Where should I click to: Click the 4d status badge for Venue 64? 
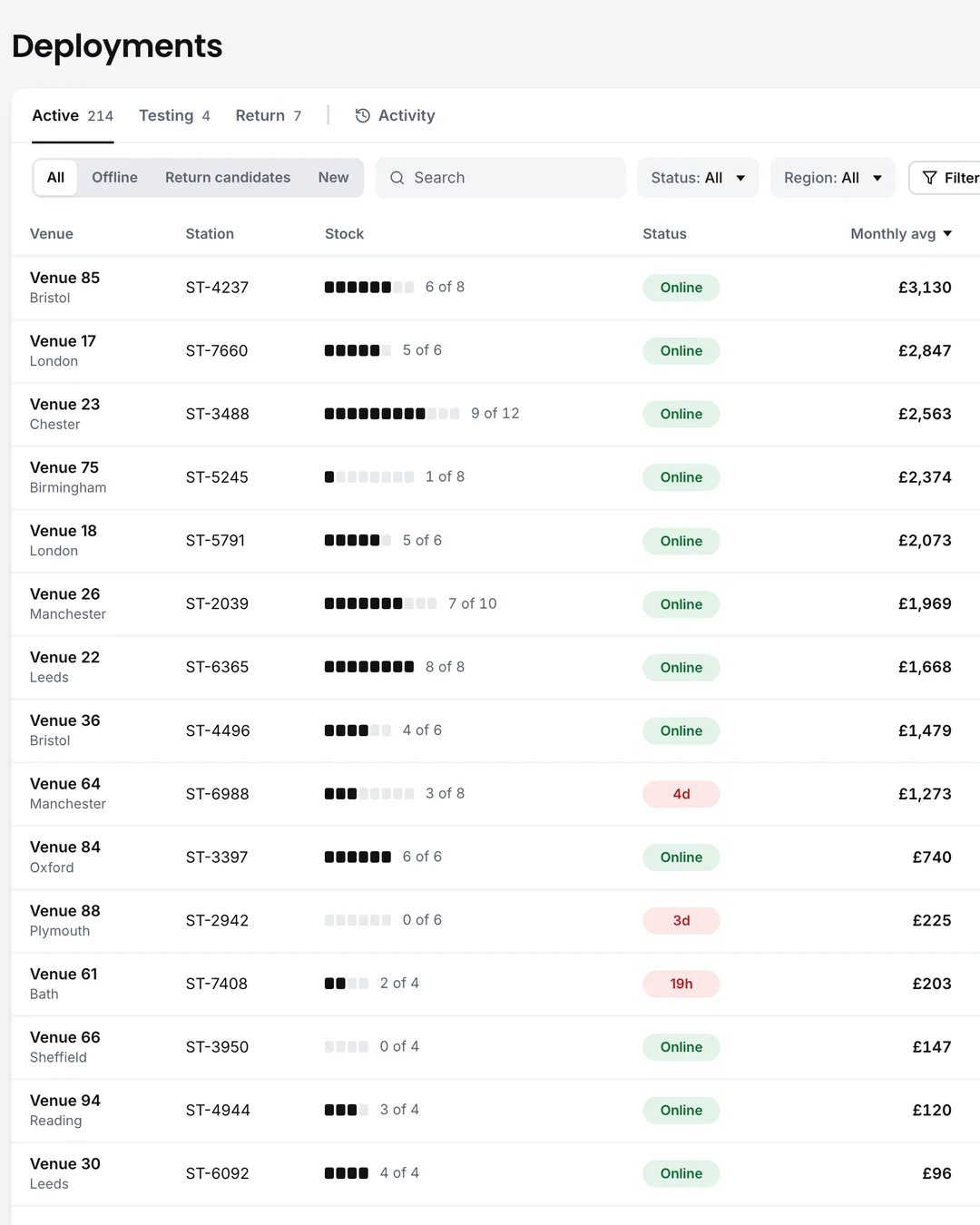tap(681, 794)
